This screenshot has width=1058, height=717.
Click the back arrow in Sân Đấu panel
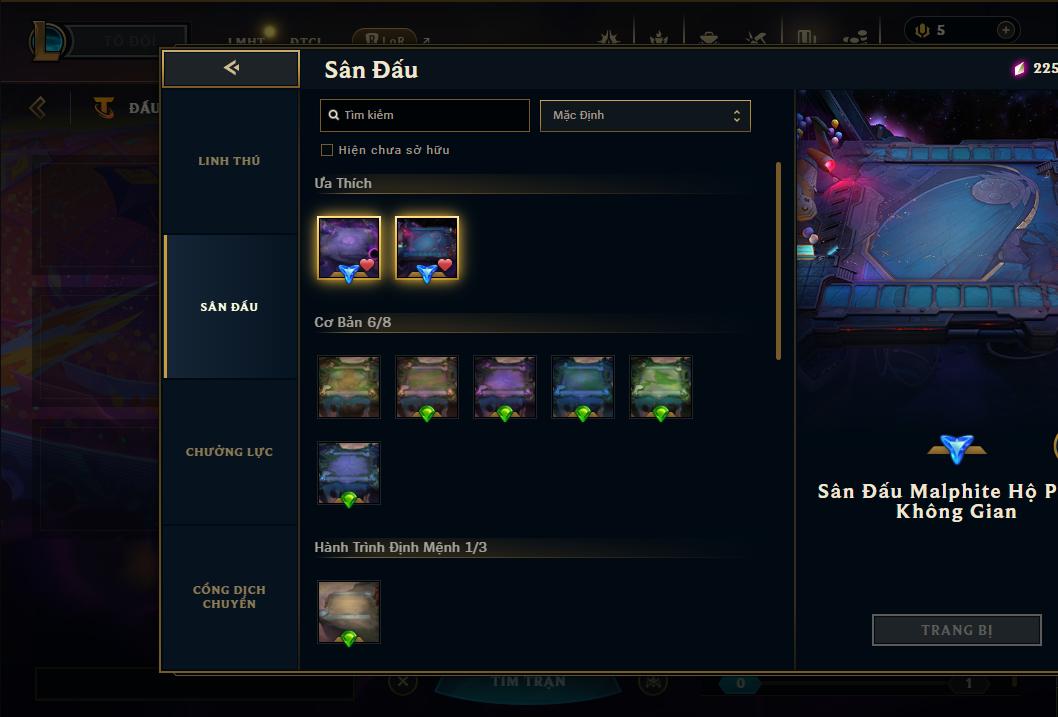231,68
